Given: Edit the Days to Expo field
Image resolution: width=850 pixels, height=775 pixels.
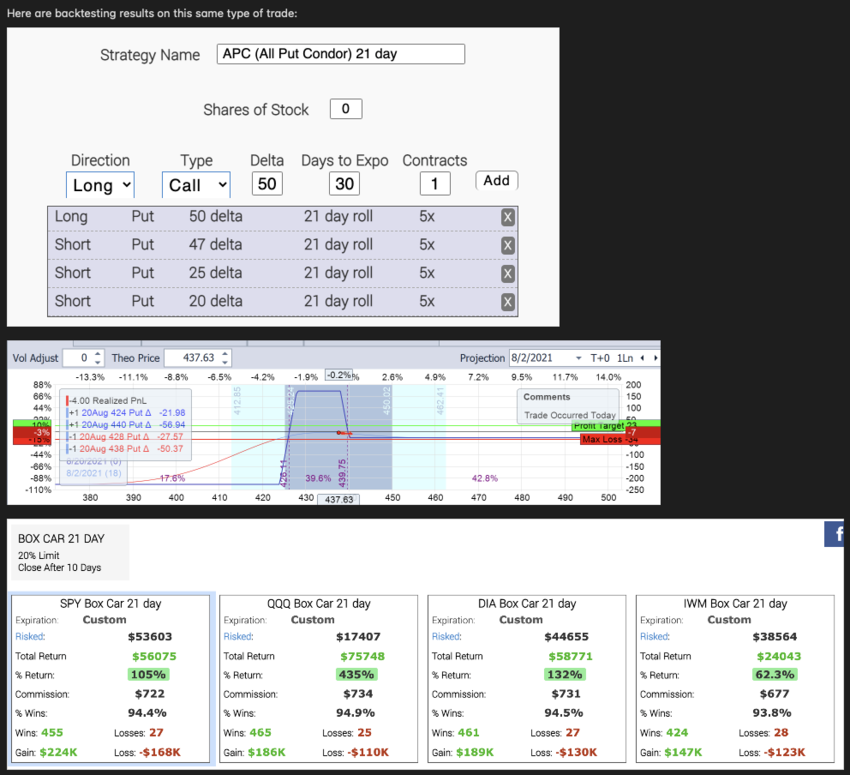Looking at the screenshot, I should click(344, 184).
